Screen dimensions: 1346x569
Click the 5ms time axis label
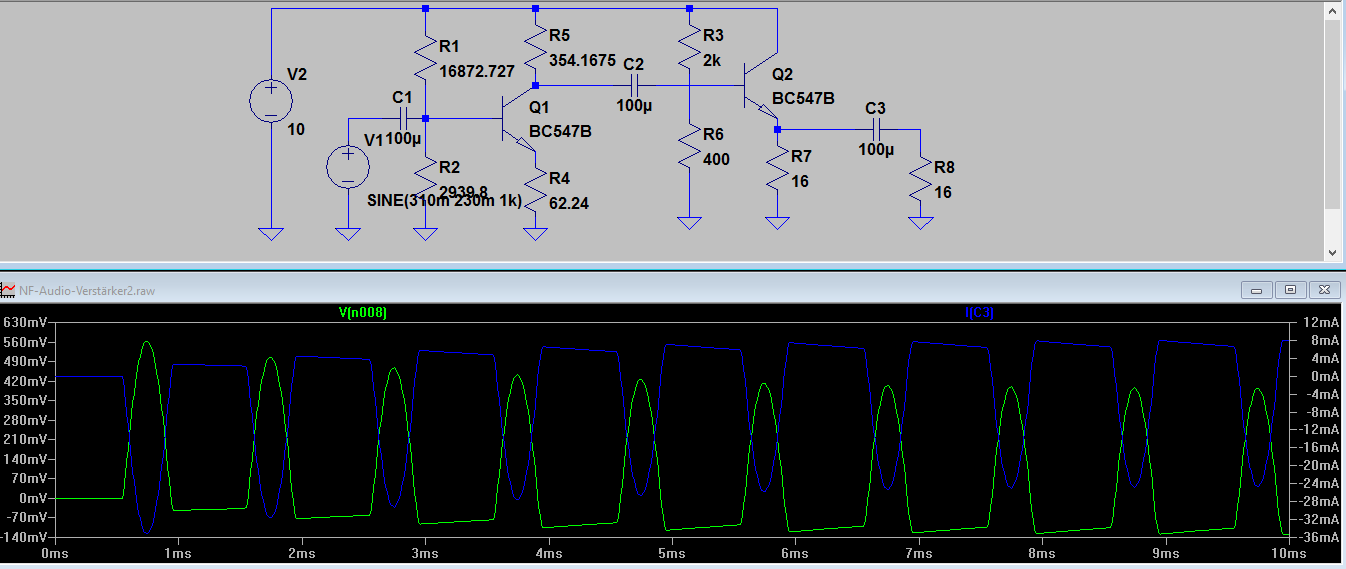[x=672, y=553]
